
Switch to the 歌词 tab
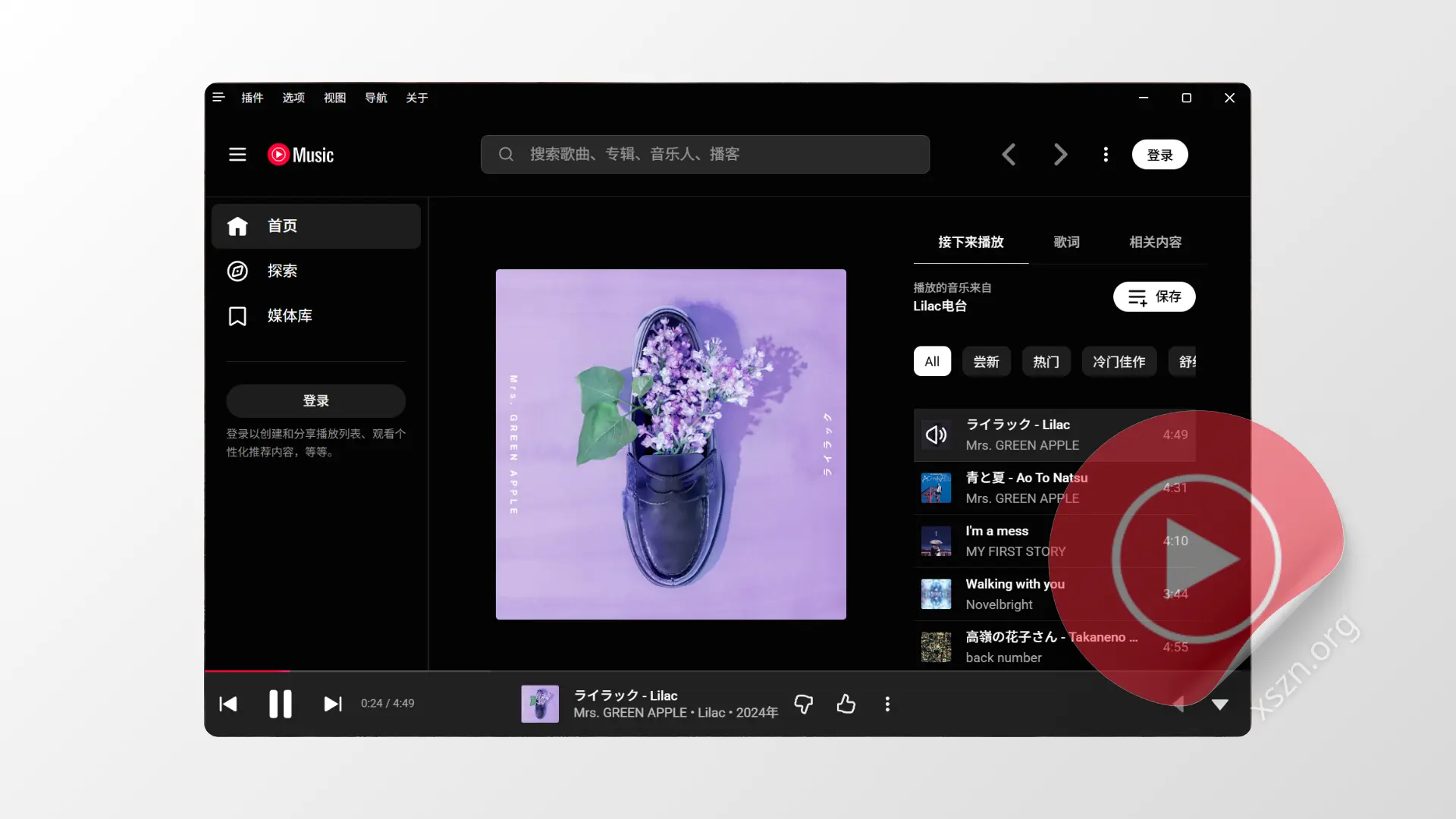pos(1066,242)
